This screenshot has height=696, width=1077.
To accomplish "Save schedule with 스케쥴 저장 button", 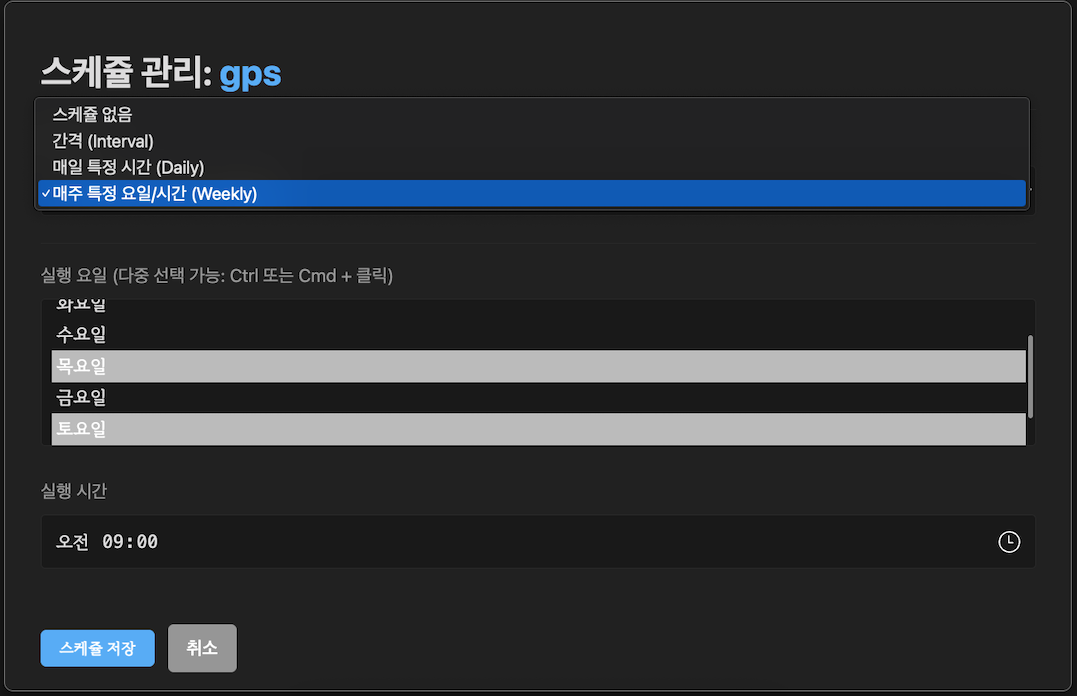I will coord(97,648).
